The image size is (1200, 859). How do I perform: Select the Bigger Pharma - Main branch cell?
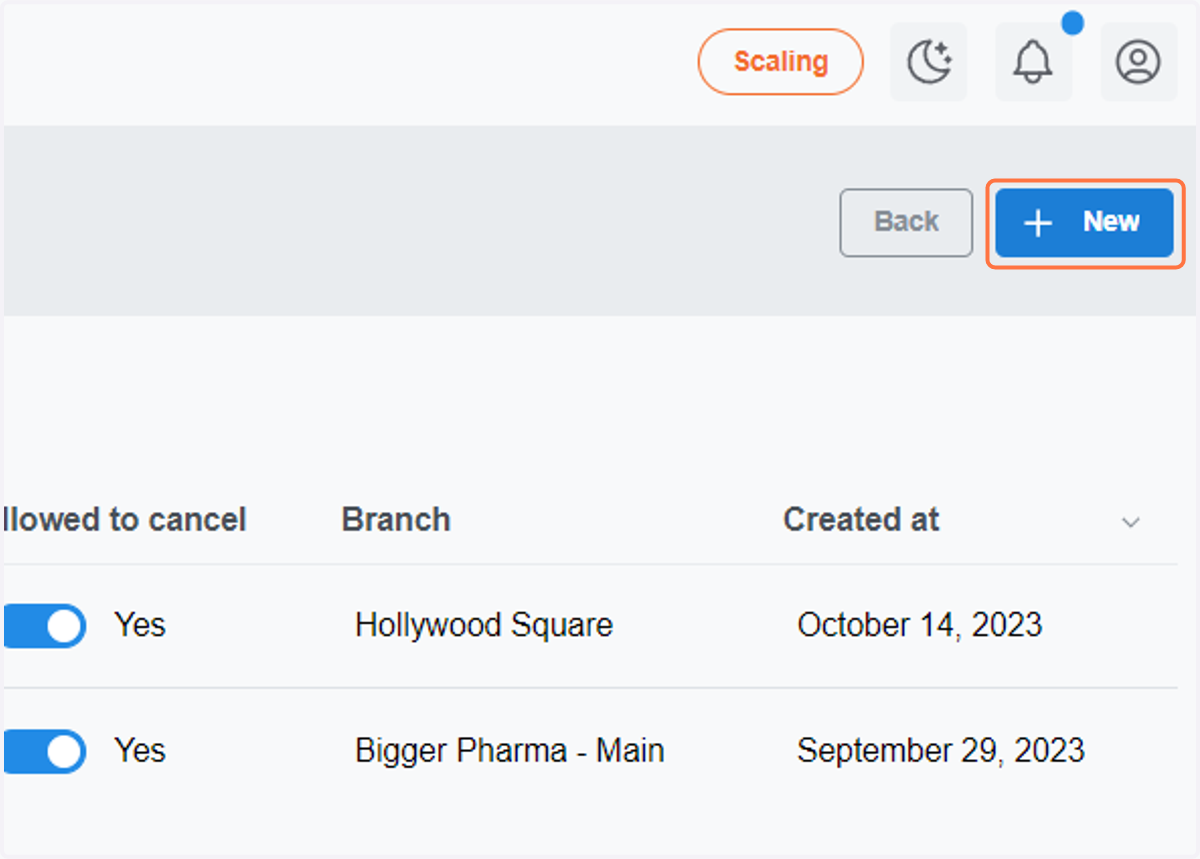(510, 751)
